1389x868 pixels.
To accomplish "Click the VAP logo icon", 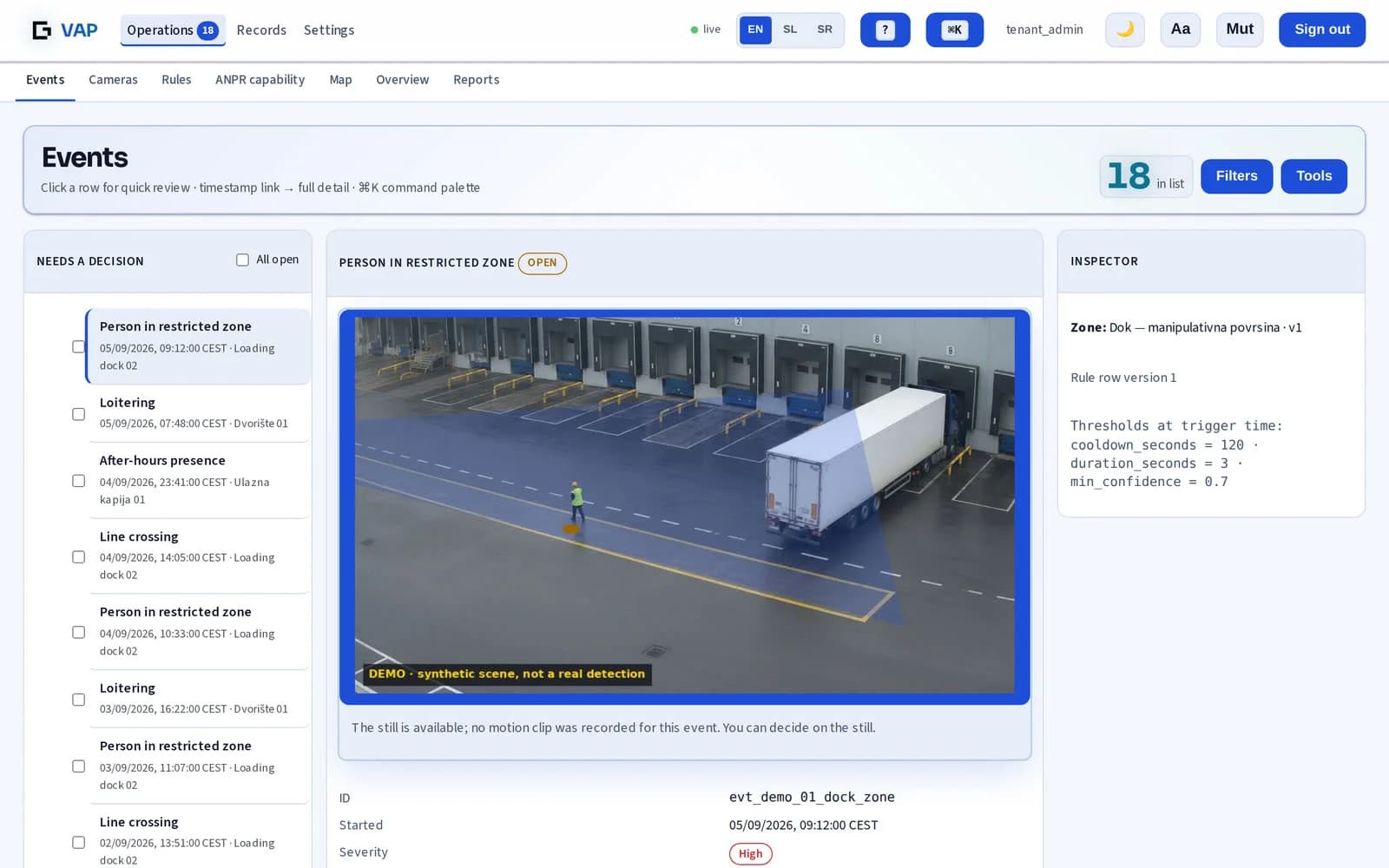I will coord(42,30).
